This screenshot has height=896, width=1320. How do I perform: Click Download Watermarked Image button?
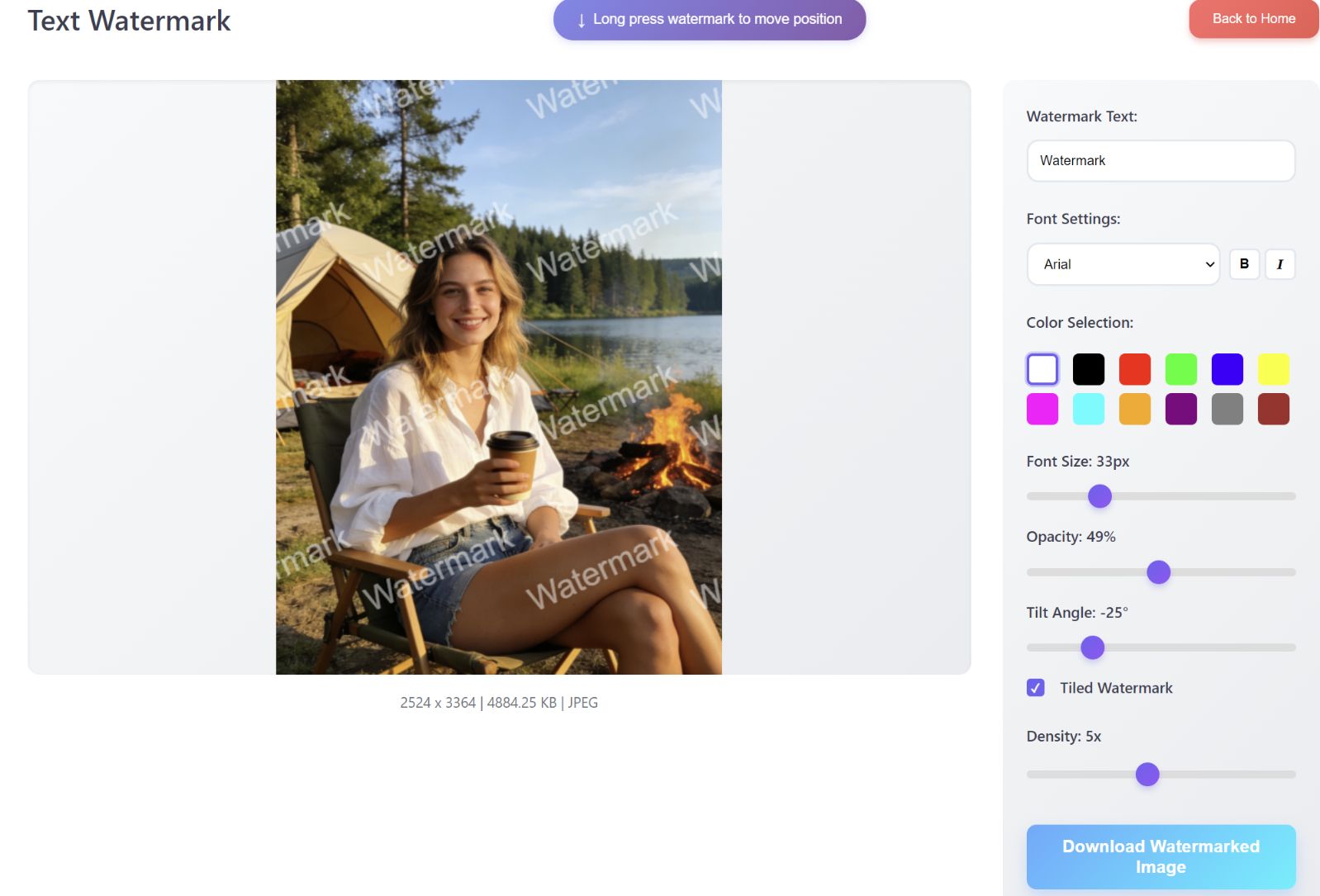point(1161,856)
